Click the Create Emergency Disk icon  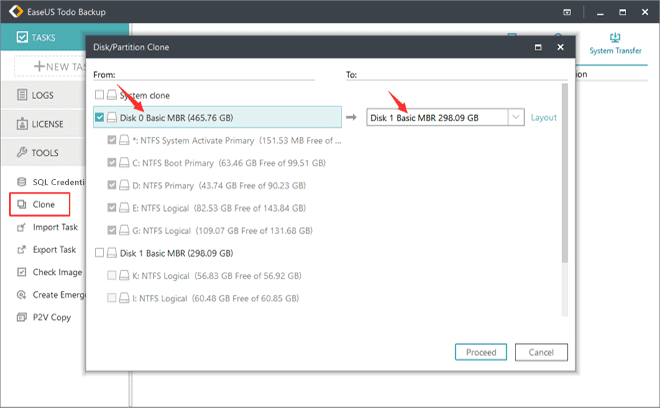22,294
